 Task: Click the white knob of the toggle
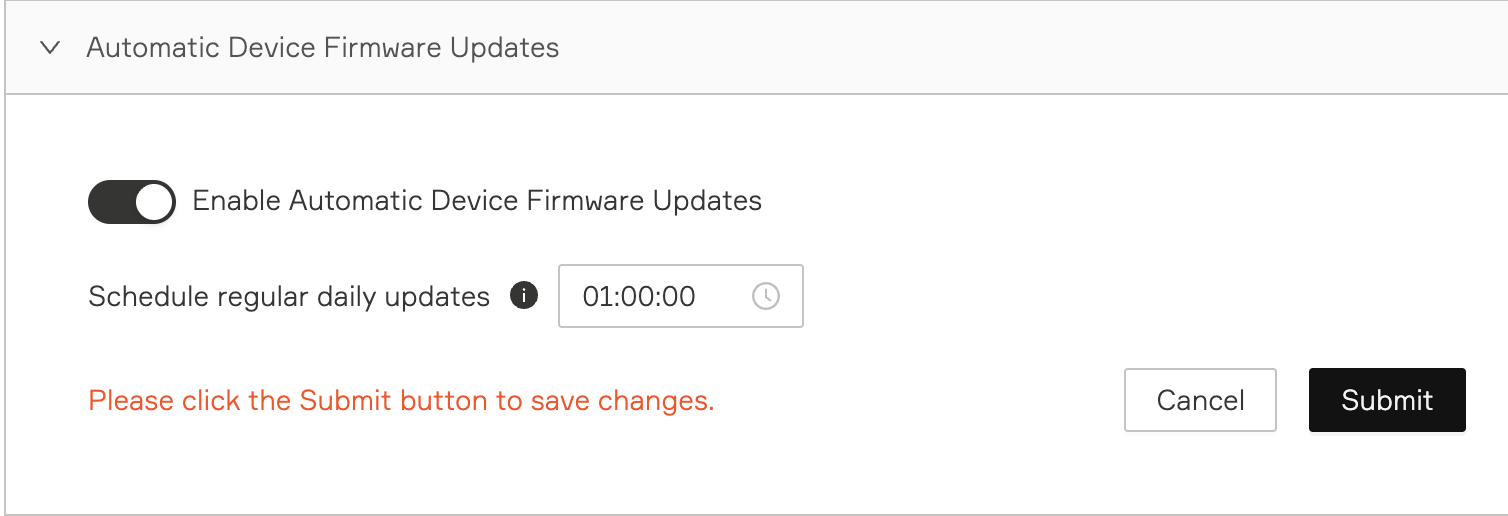click(154, 201)
